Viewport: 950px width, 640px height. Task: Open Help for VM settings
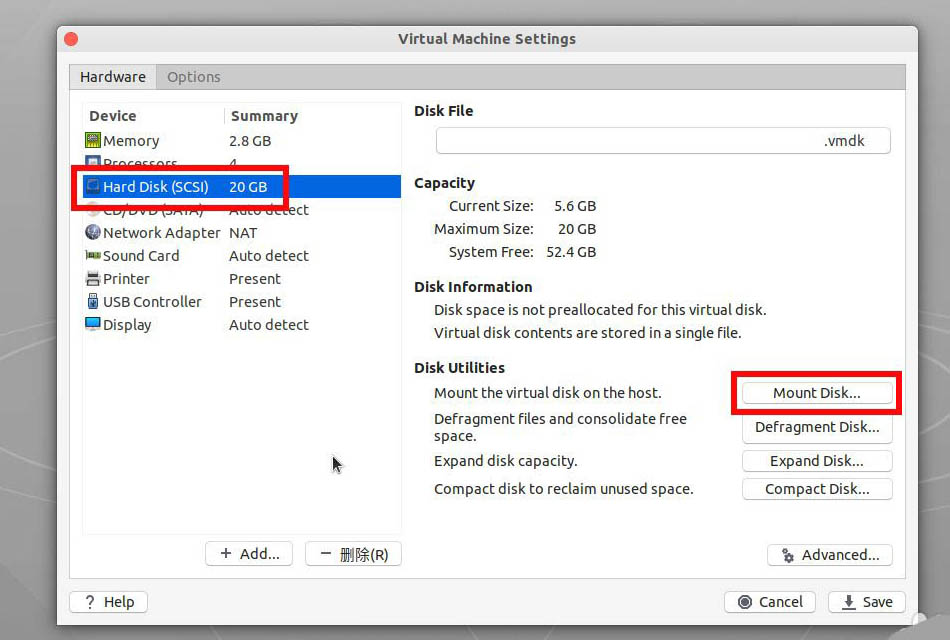(108, 602)
